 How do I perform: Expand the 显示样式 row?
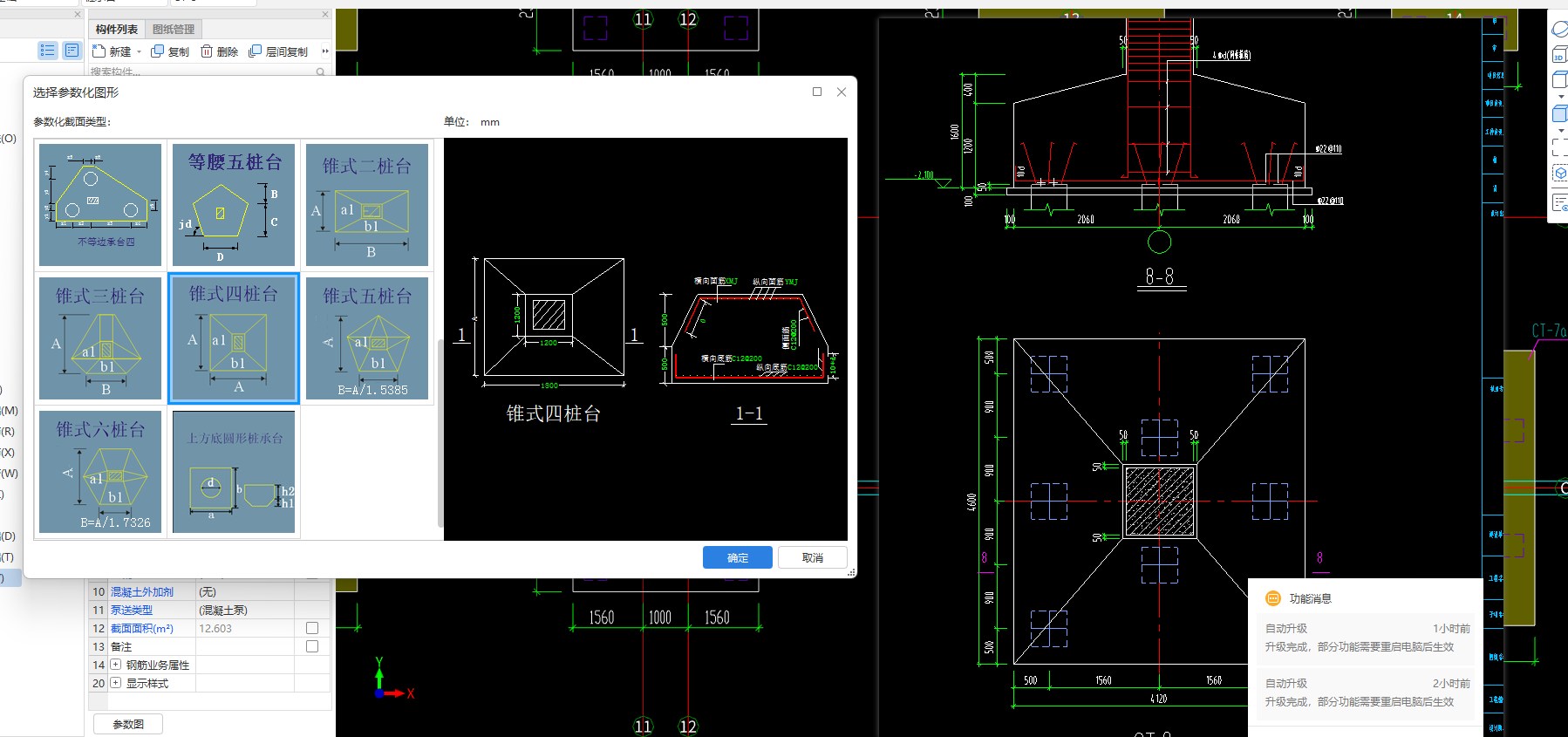click(x=115, y=683)
